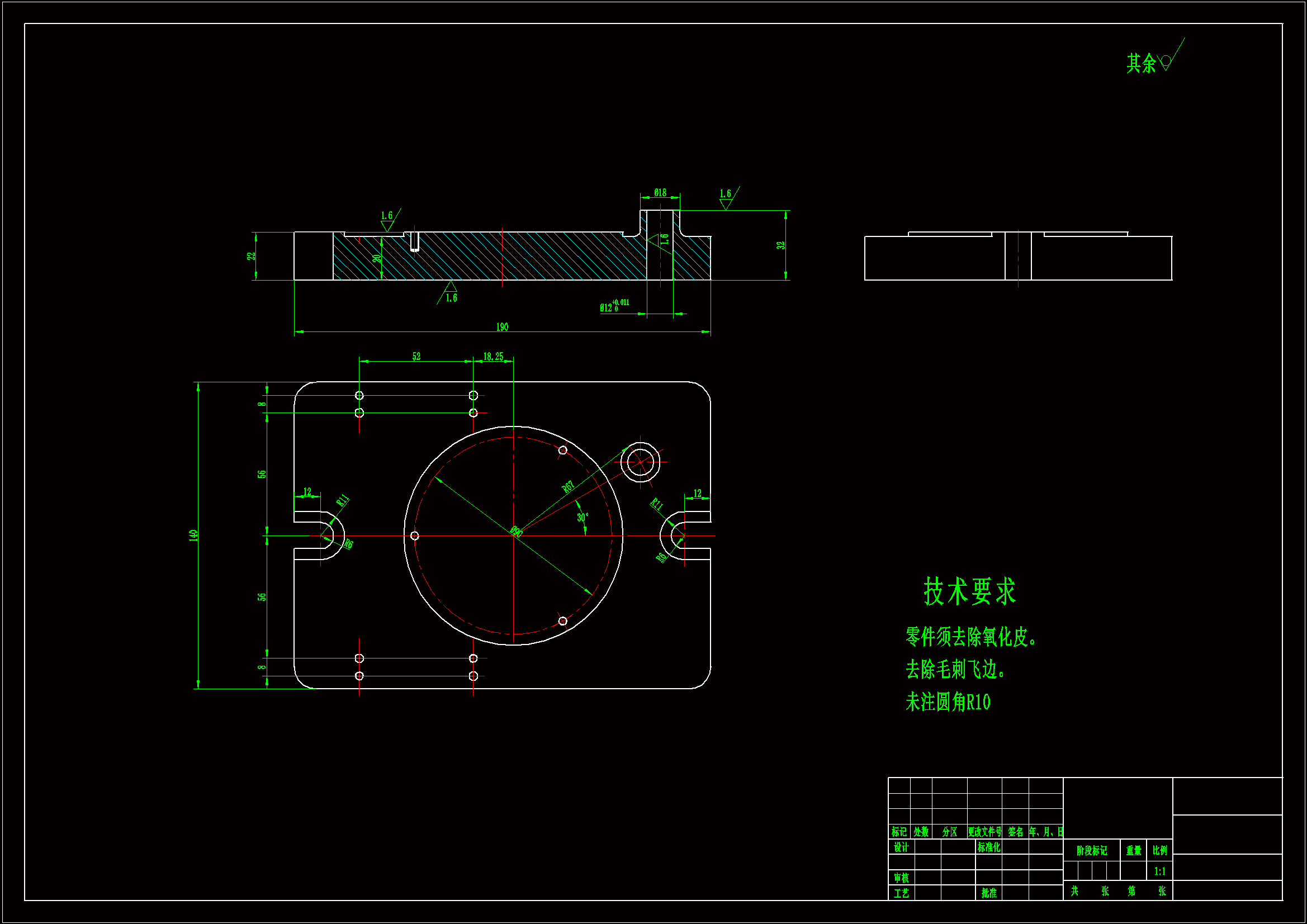Select the 18.25 horizontal dimension text
Screen dimensions: 1307x924
pyautogui.click(x=493, y=357)
